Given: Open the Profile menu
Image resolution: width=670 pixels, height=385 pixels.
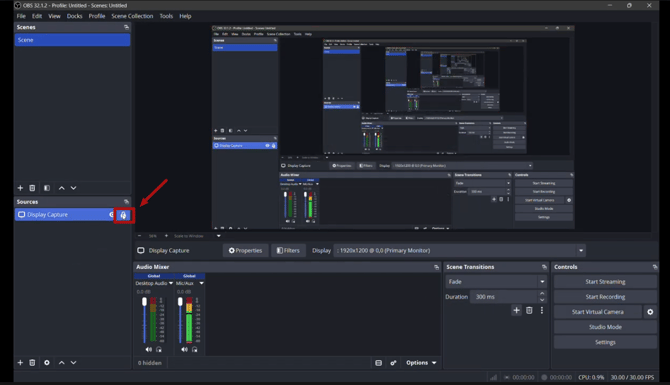Looking at the screenshot, I should pos(97,16).
